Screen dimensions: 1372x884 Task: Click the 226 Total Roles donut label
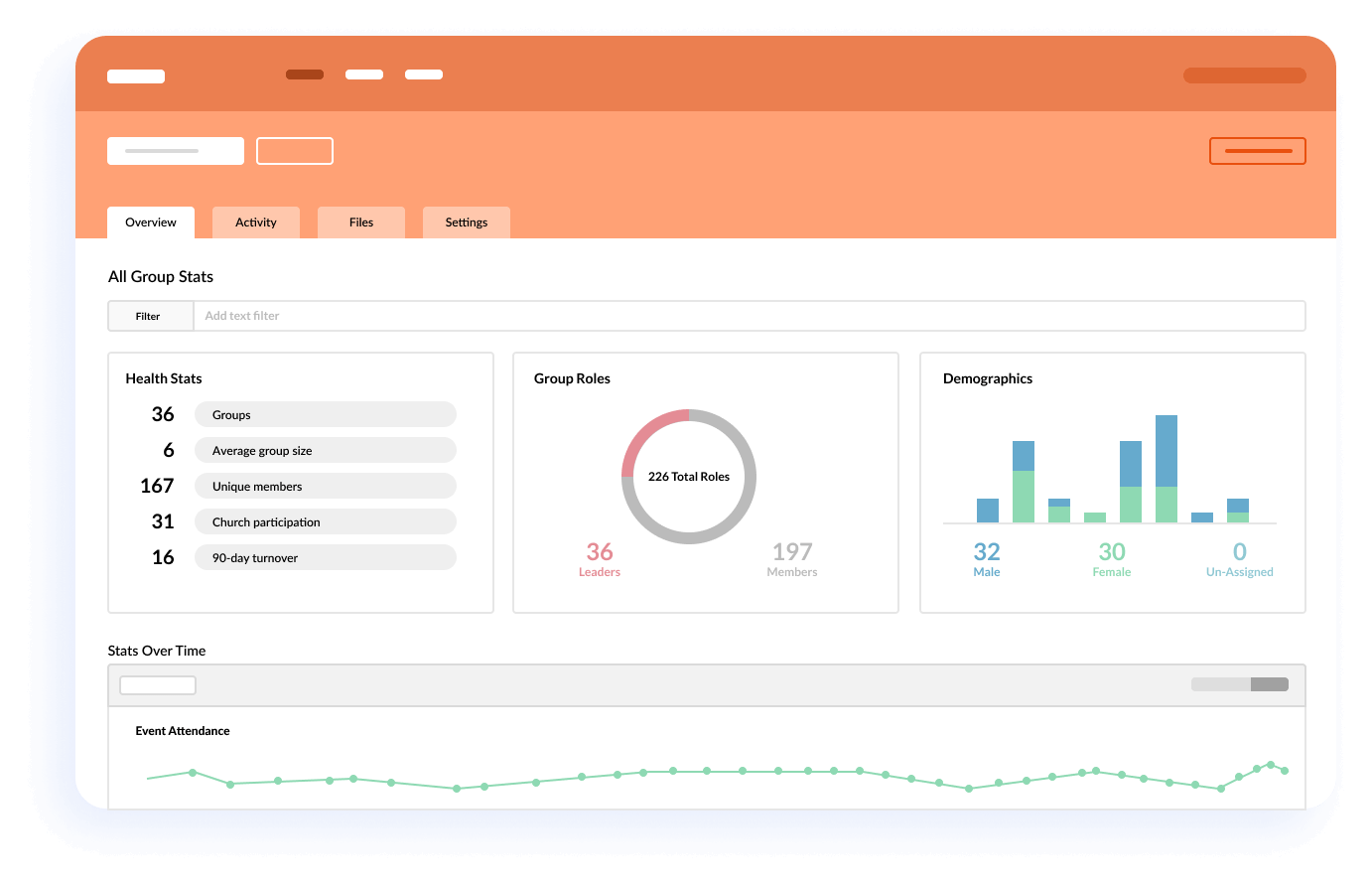click(x=689, y=477)
